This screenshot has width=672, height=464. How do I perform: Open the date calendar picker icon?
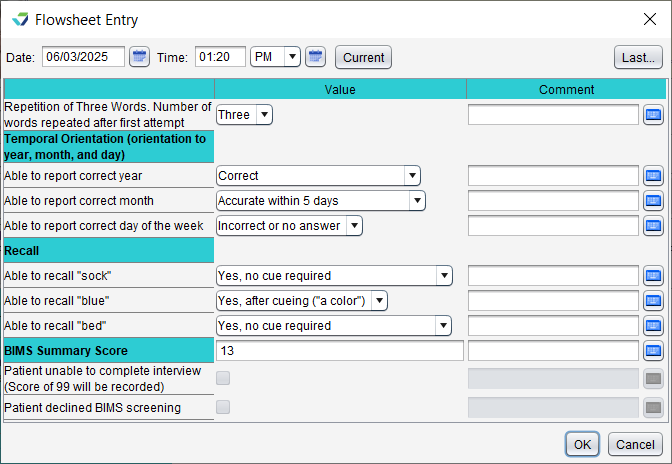tap(139, 57)
